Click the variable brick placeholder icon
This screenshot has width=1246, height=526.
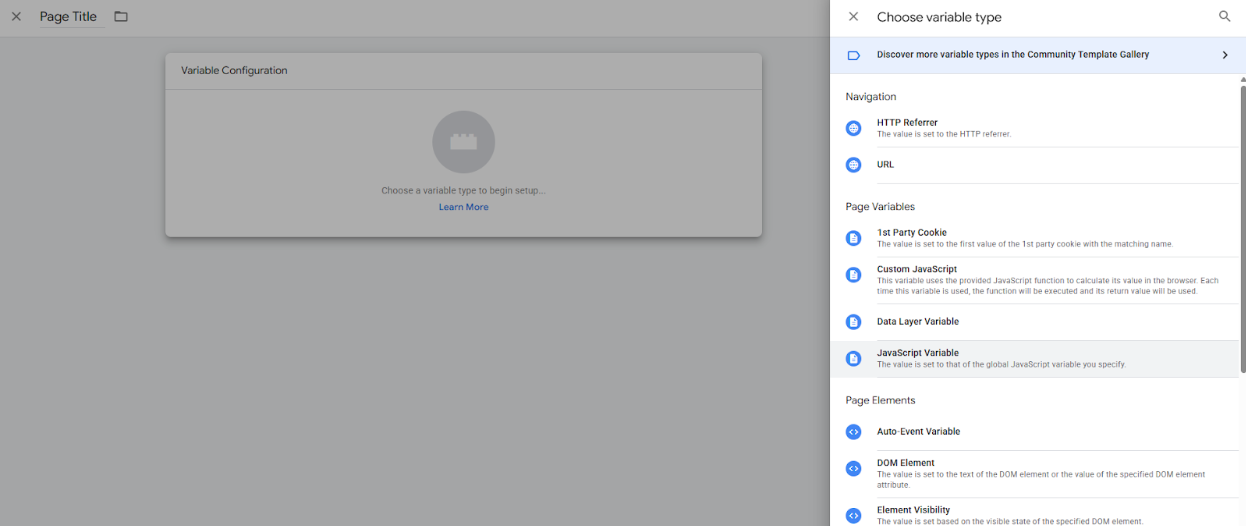[463, 142]
